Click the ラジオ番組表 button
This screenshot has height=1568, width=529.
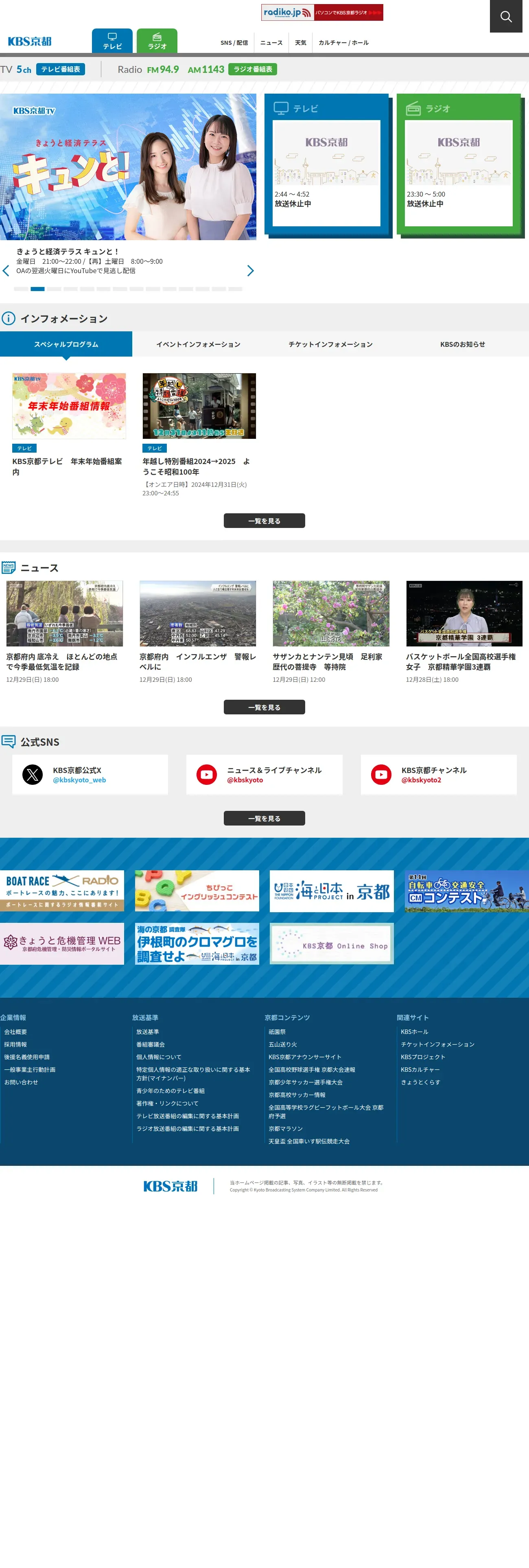coord(253,69)
